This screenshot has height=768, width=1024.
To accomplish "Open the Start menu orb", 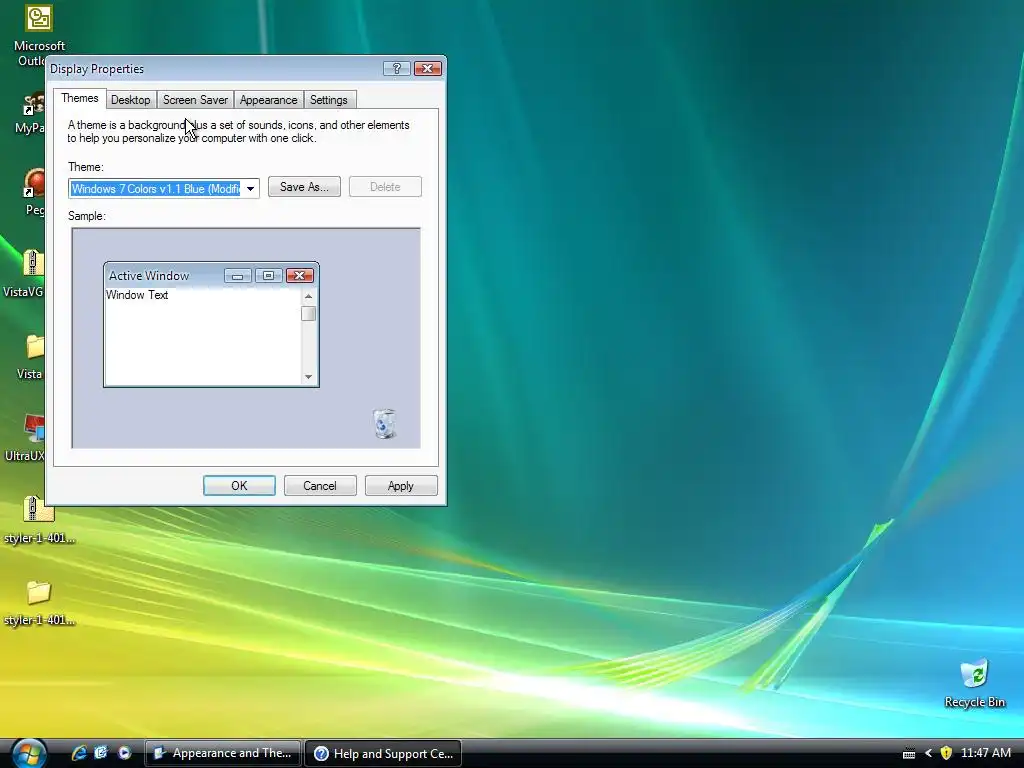I will (29, 754).
